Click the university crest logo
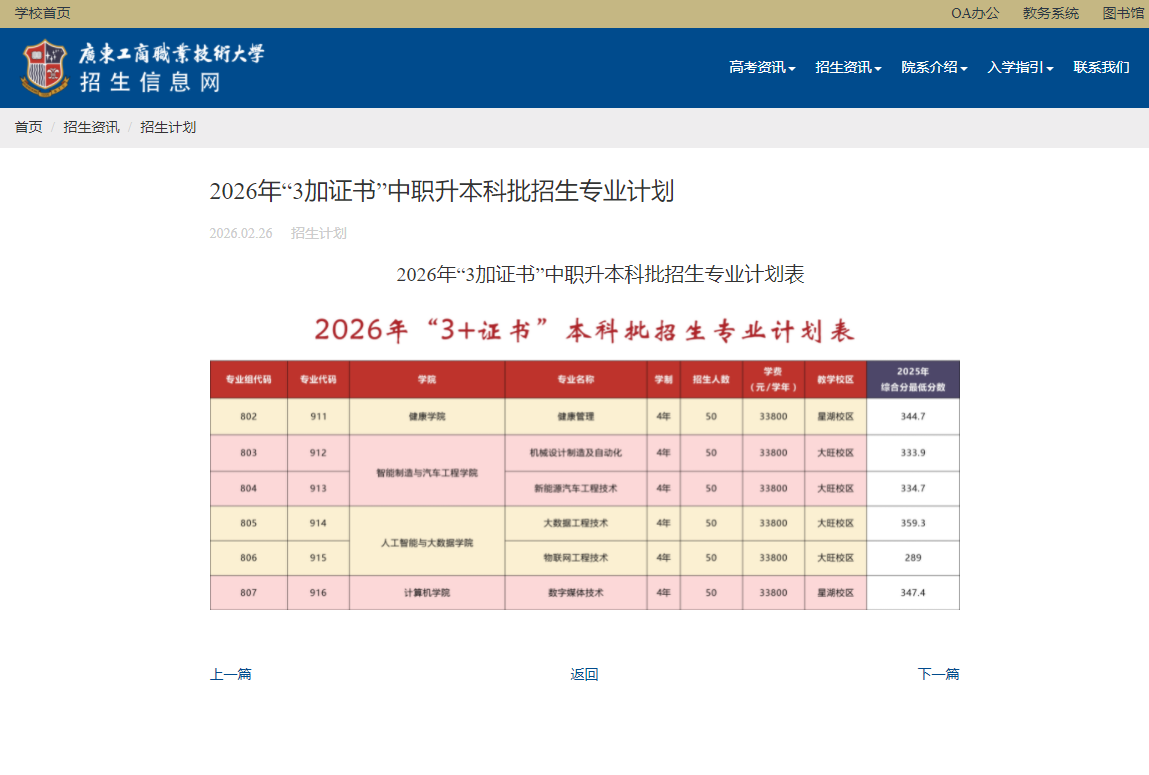 (44, 67)
